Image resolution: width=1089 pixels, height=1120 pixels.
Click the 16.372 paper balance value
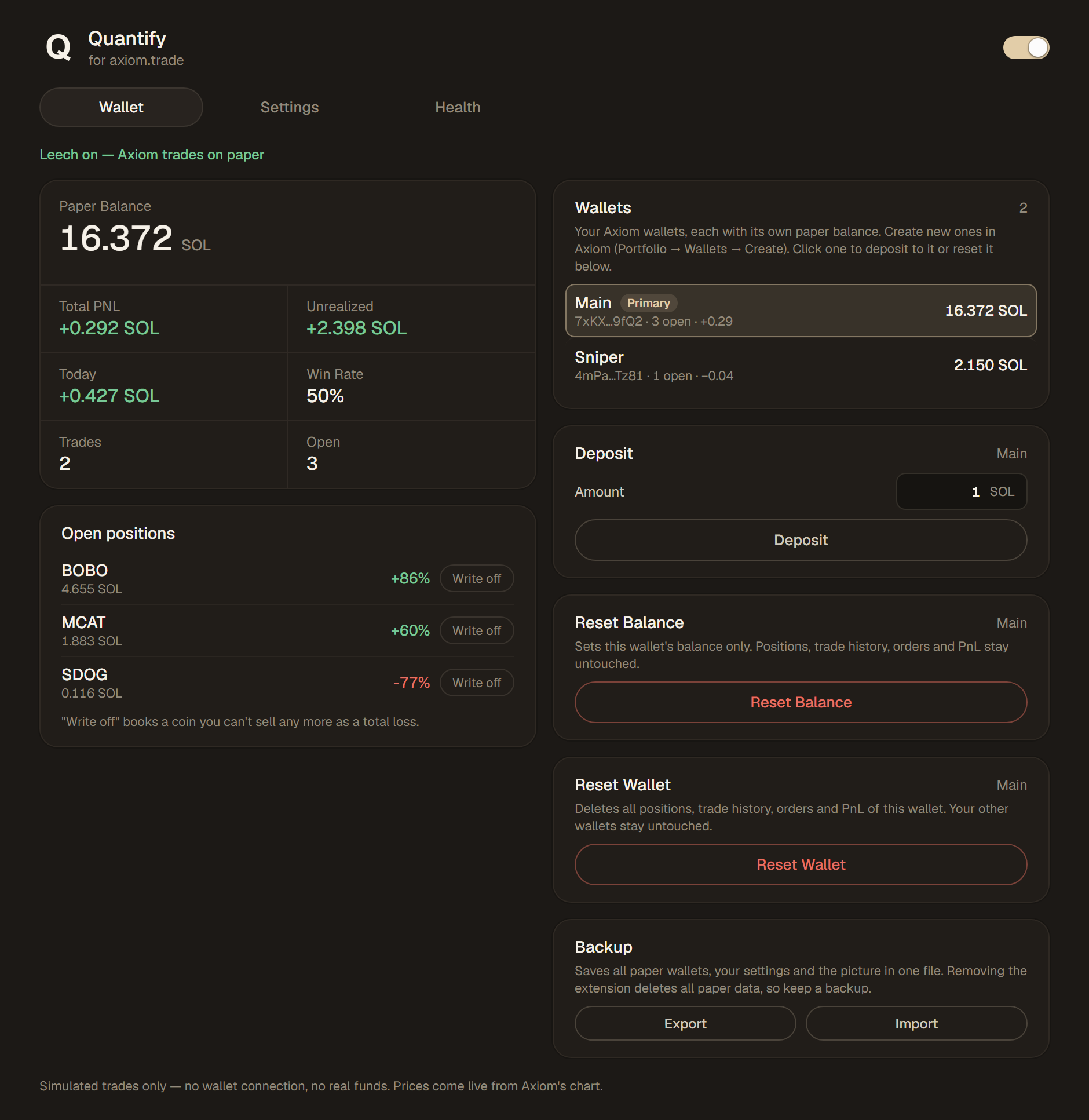pos(116,238)
